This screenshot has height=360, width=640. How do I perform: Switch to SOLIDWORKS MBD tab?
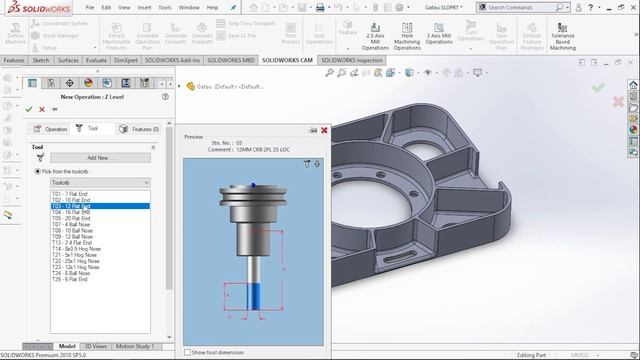click(231, 60)
